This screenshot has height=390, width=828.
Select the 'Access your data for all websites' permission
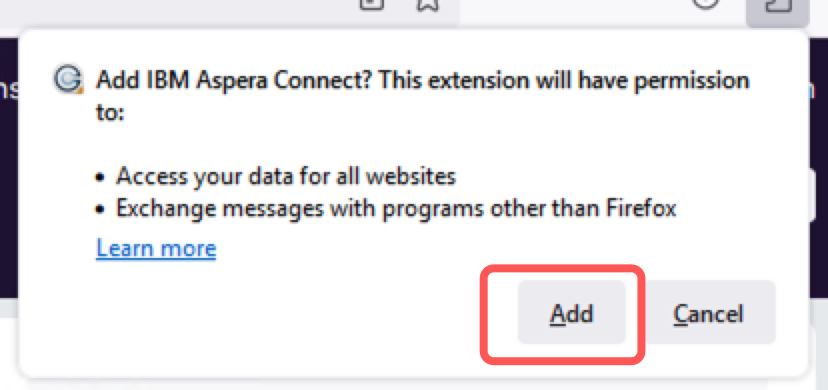286,176
